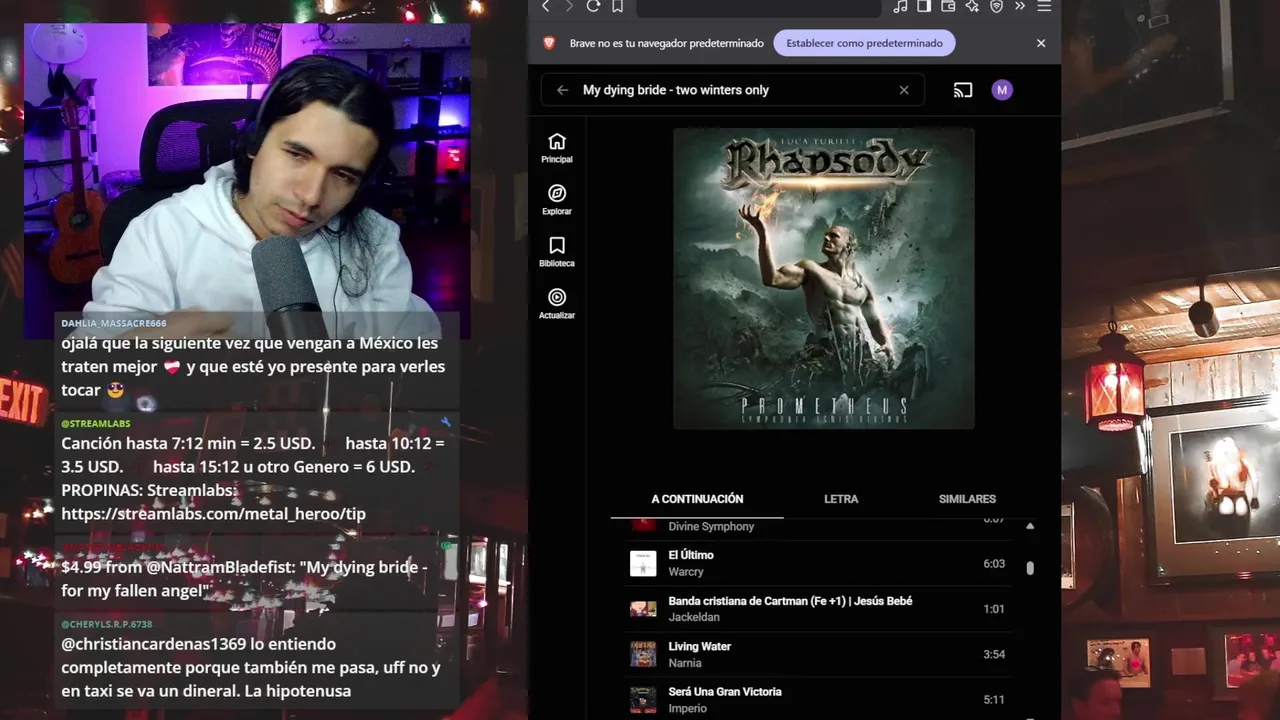Click the Cast to device icon
The image size is (1280, 720).
(x=963, y=90)
